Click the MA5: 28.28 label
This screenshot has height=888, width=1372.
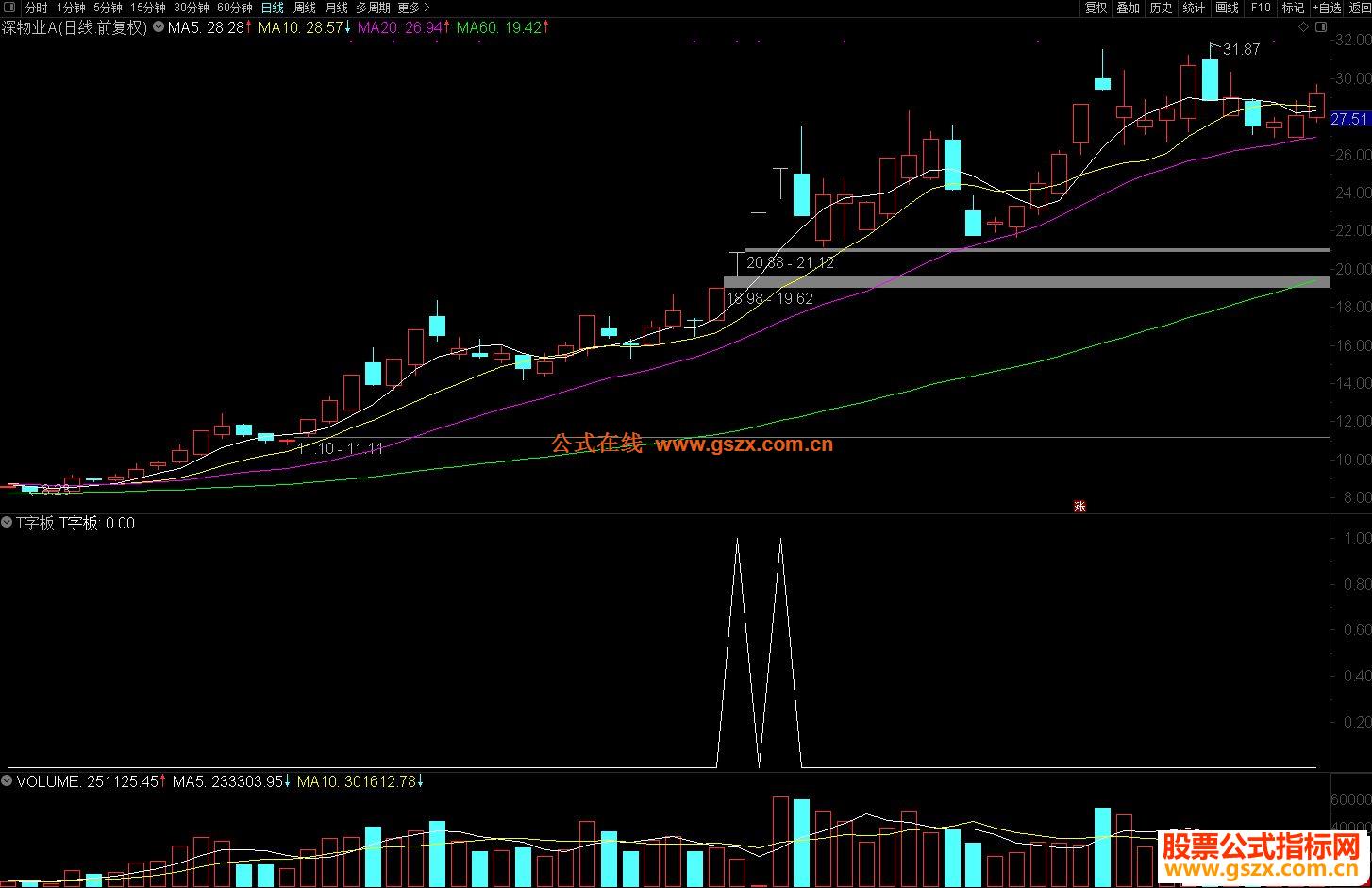208,27
